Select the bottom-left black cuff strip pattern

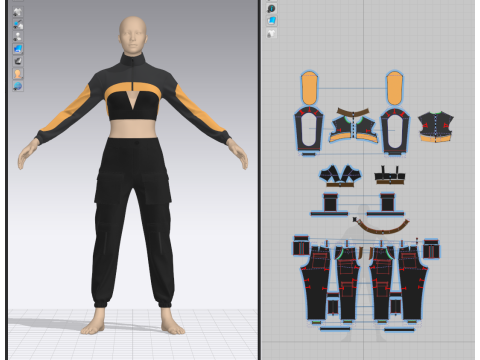pyautogui.click(x=335, y=329)
